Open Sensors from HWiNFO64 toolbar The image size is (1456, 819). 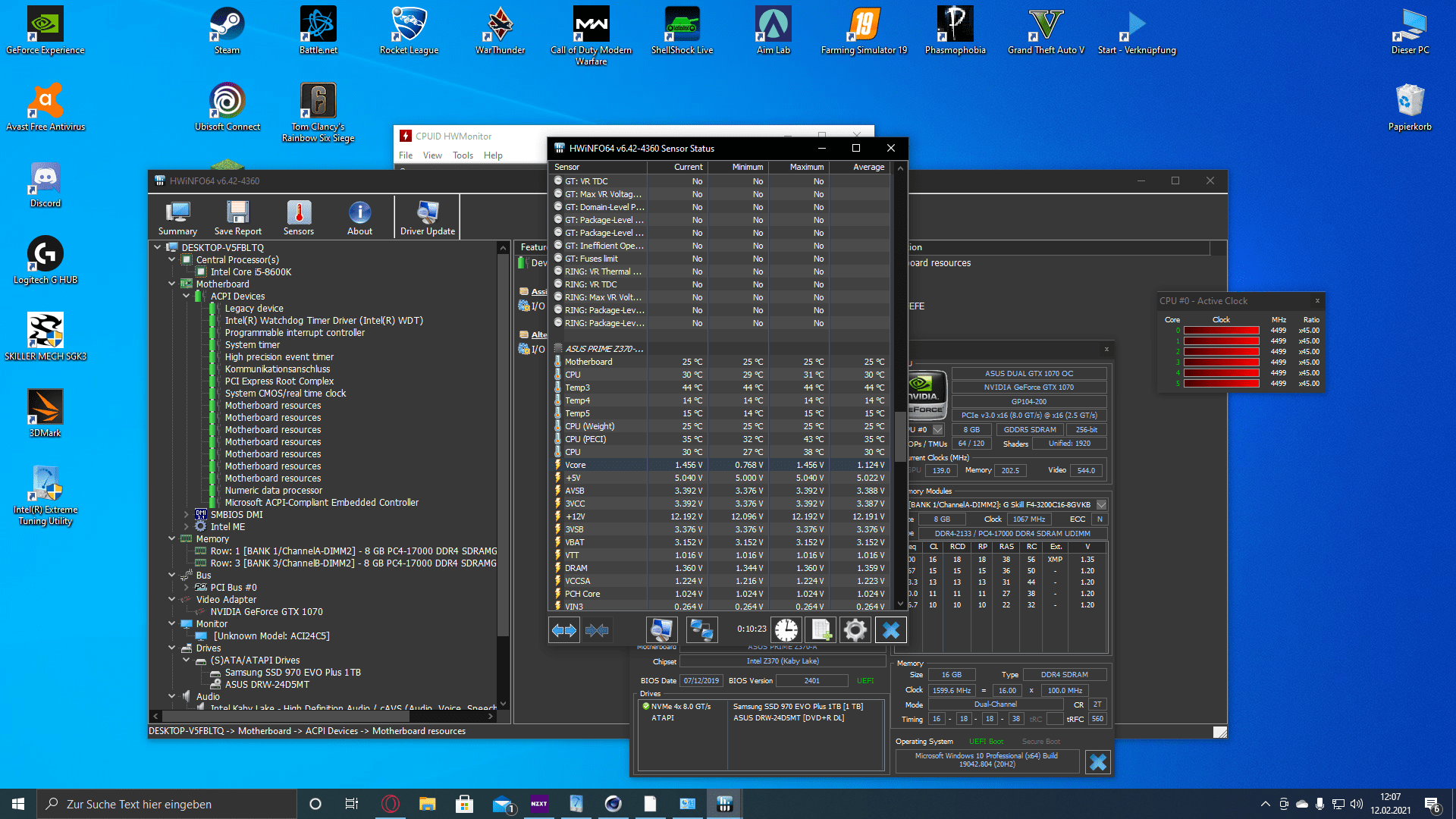[x=299, y=218]
